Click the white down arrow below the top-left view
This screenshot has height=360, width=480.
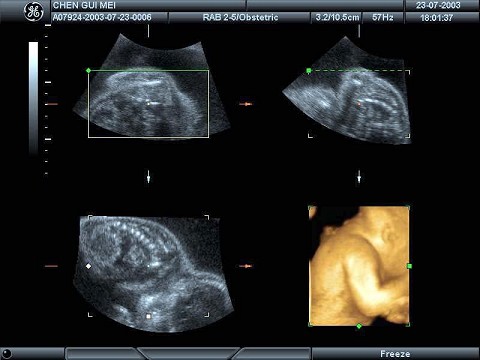(x=149, y=177)
